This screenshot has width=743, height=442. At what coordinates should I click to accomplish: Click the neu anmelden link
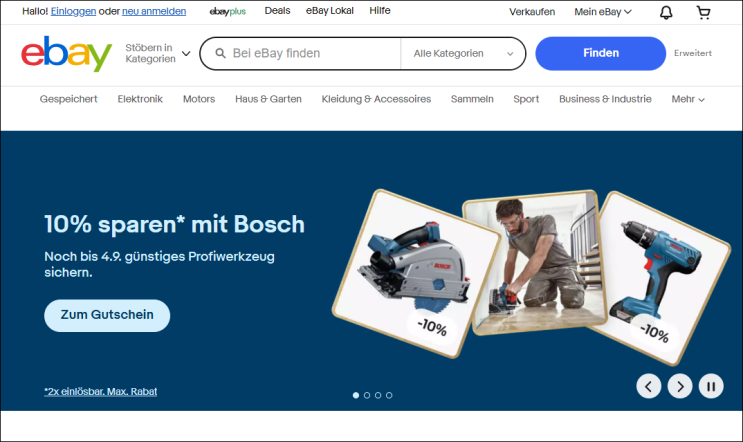tap(154, 11)
